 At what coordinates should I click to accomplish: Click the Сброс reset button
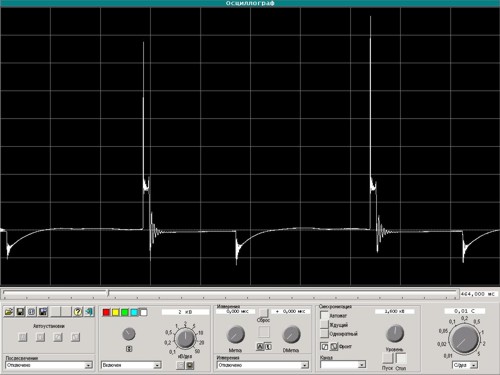pos(264,313)
